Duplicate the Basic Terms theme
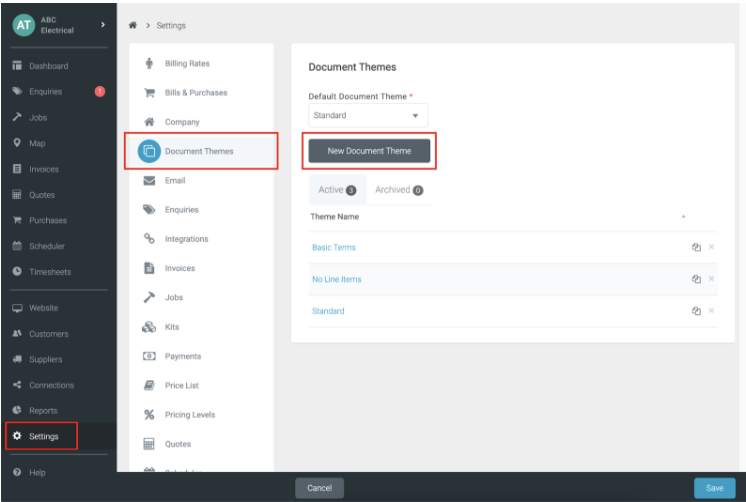This screenshot has width=746, height=502. tap(696, 247)
